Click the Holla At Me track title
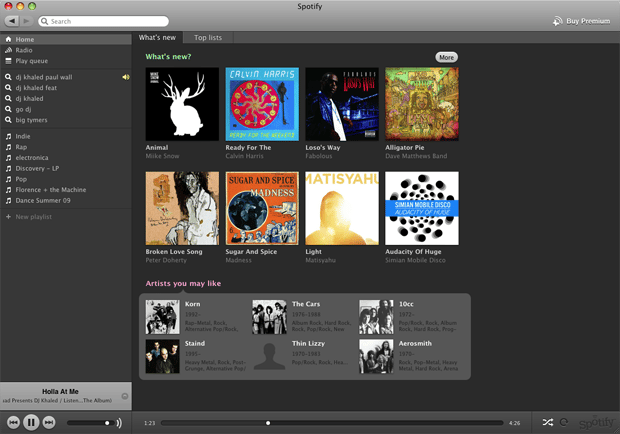 [x=60, y=391]
